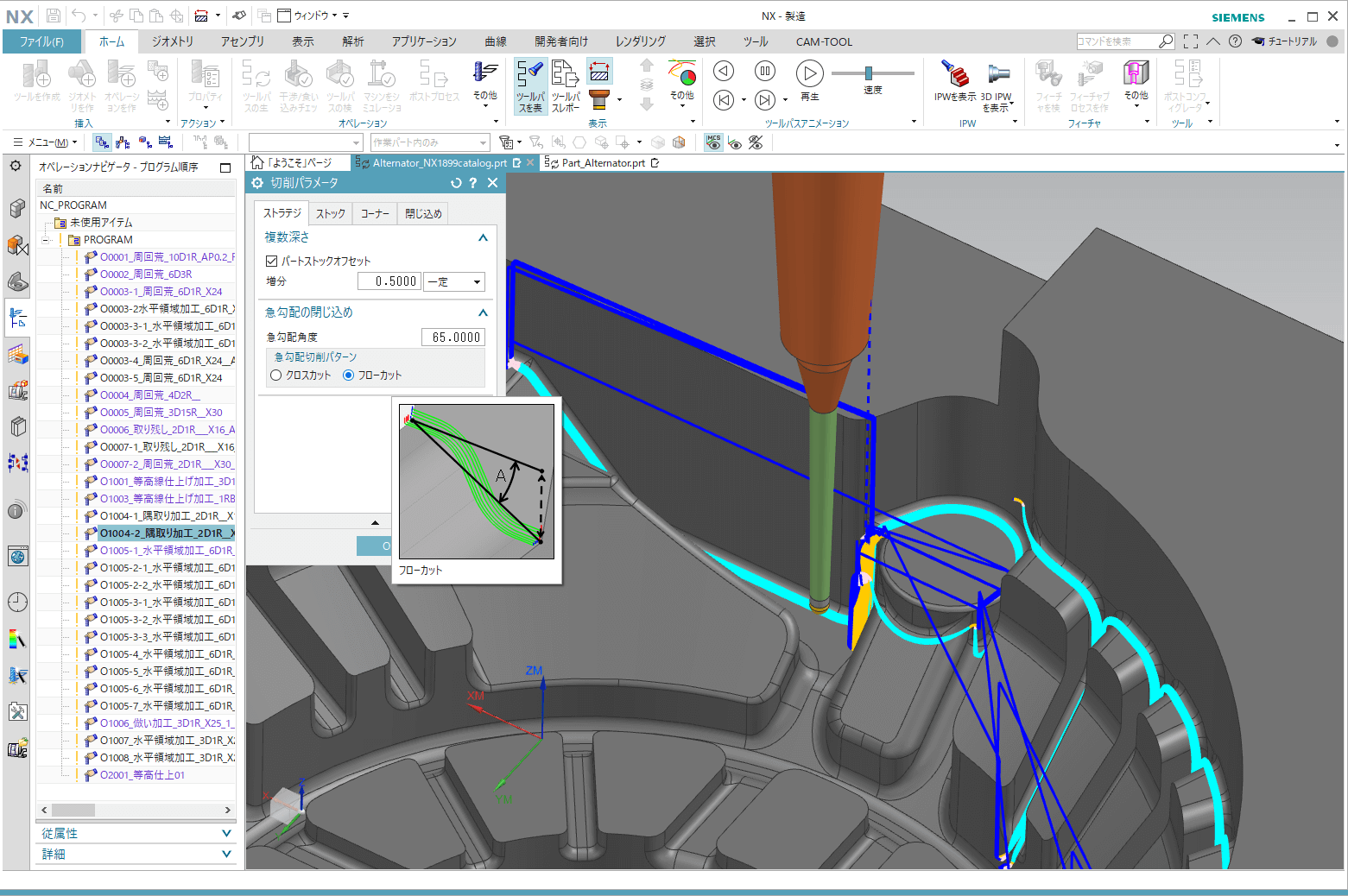Switch to the アセンブリ ribbon tab
The width and height of the screenshot is (1348, 896).
243,41
